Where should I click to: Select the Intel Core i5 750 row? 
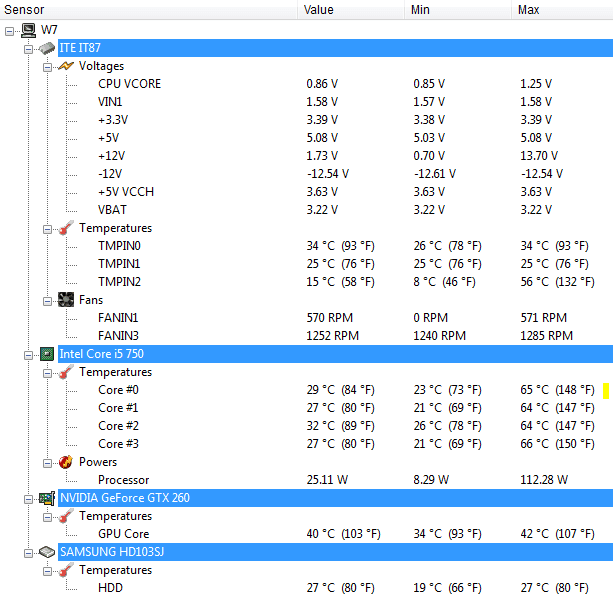pos(335,354)
